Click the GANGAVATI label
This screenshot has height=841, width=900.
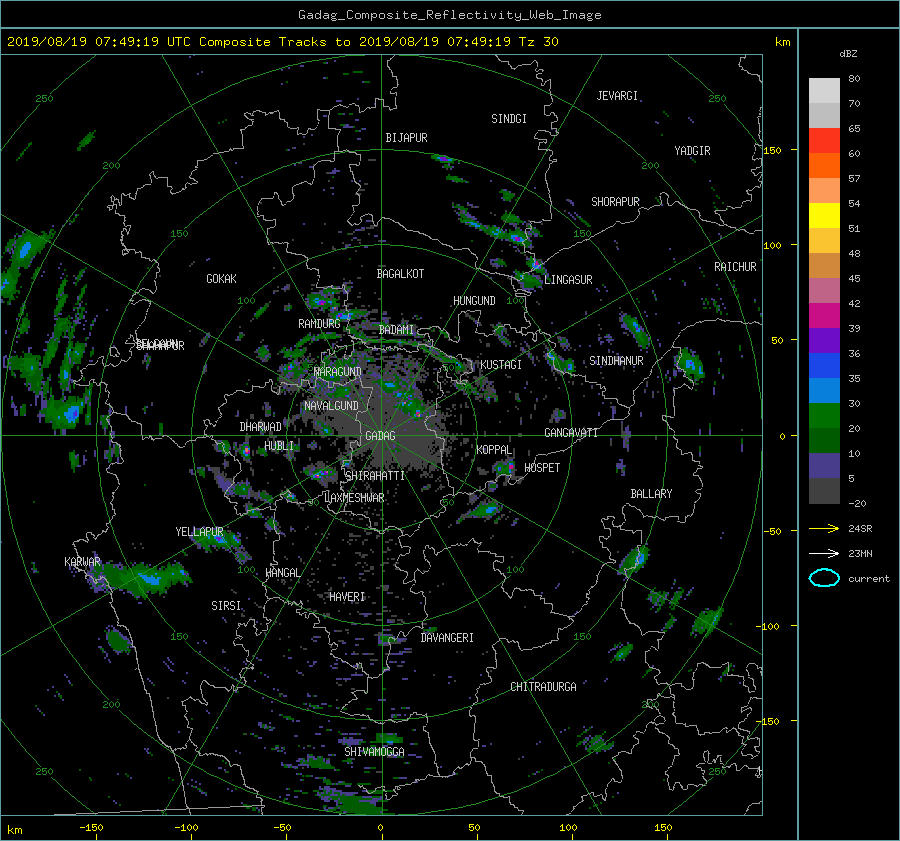(571, 433)
